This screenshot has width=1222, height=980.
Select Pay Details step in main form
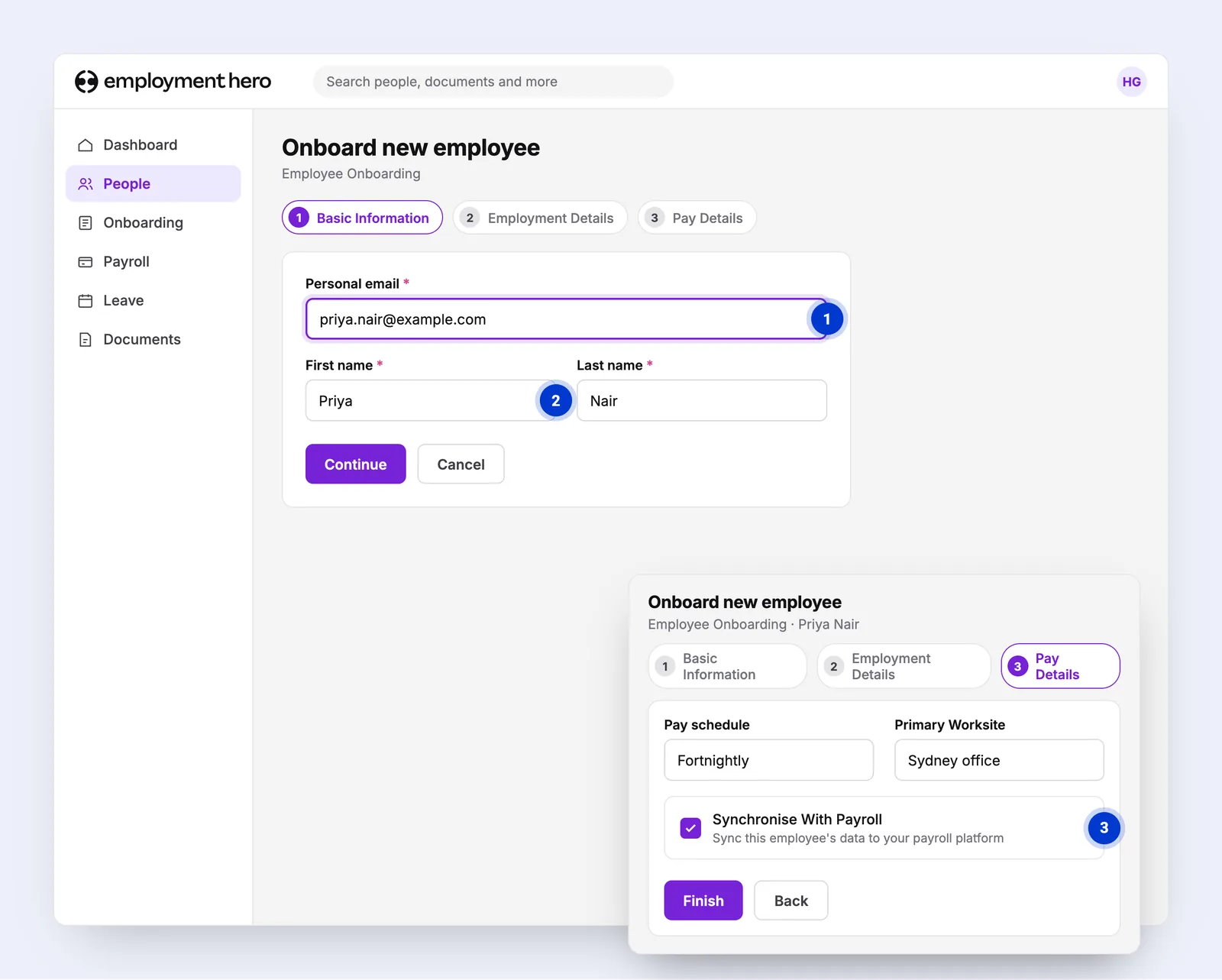click(697, 218)
